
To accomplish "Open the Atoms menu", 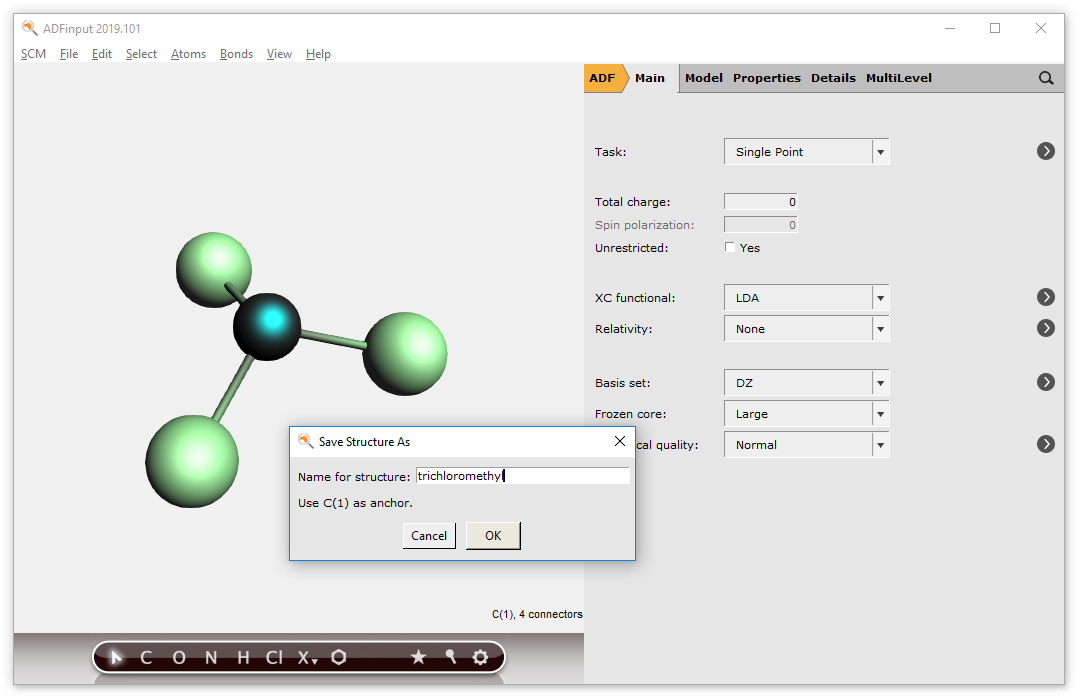I will [x=188, y=54].
